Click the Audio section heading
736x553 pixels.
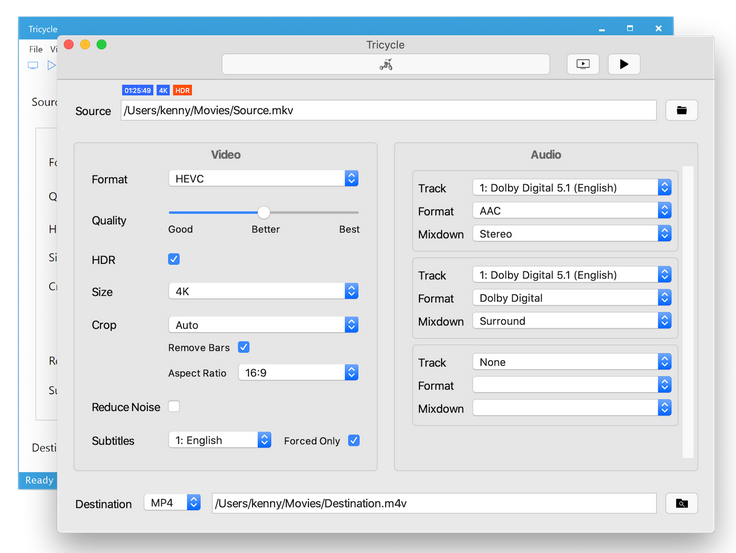tap(546, 154)
